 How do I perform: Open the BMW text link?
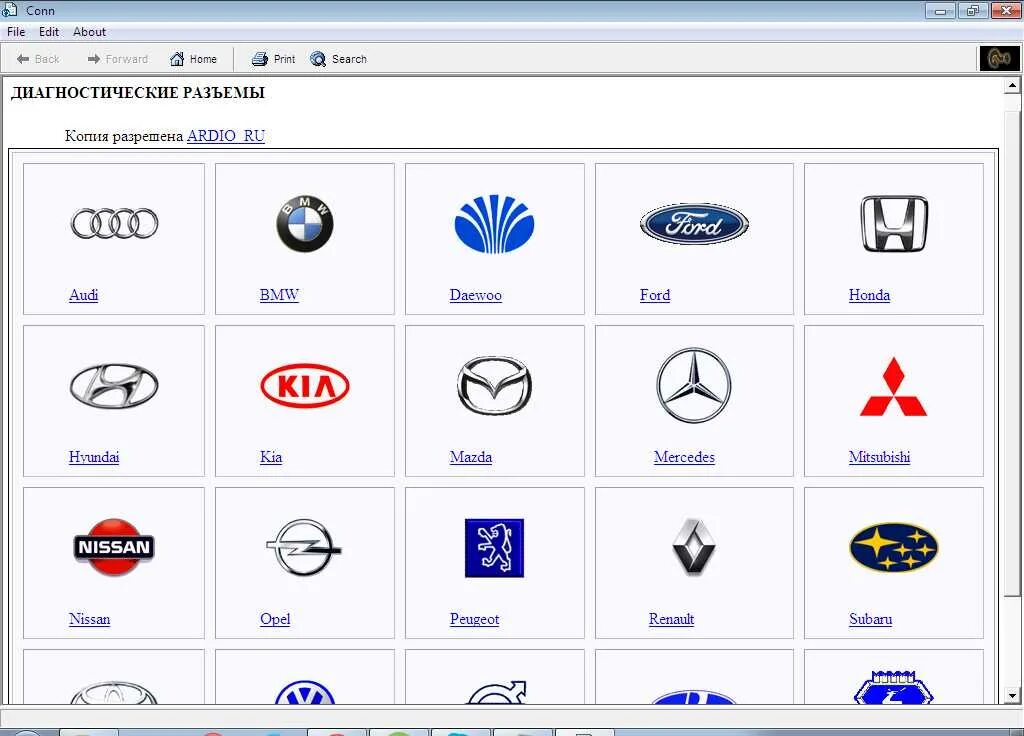(x=280, y=295)
